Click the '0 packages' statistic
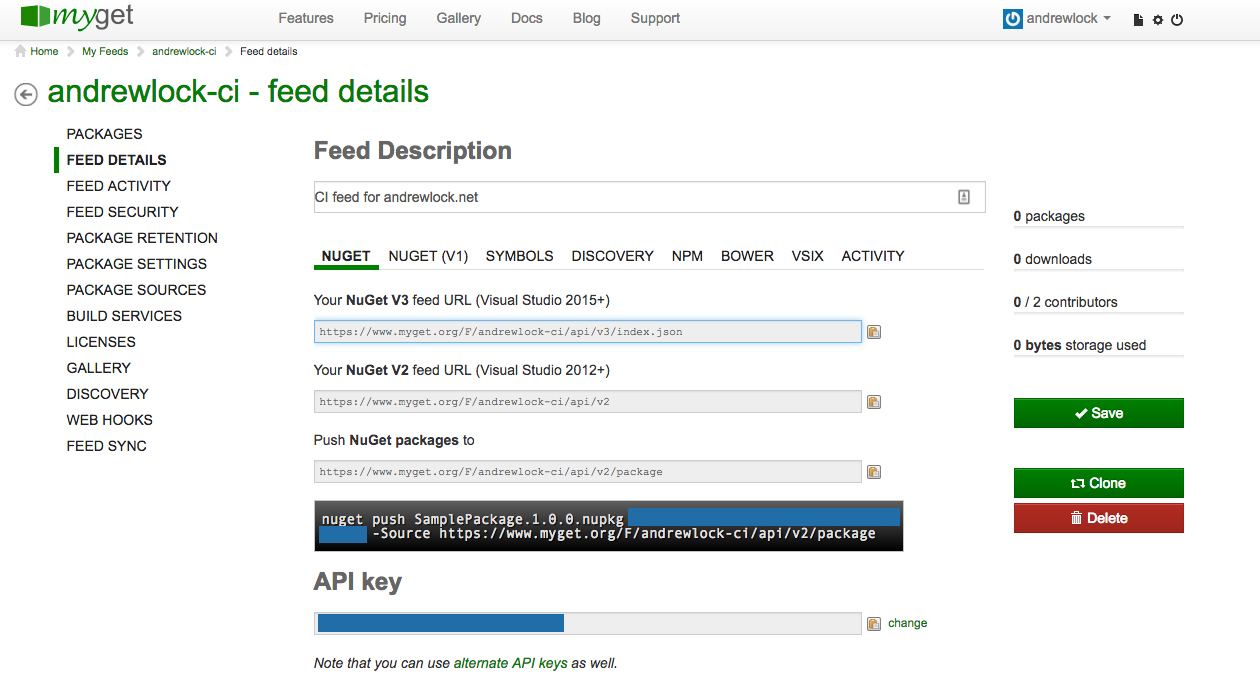The width and height of the screenshot is (1260, 679). (x=1049, y=216)
